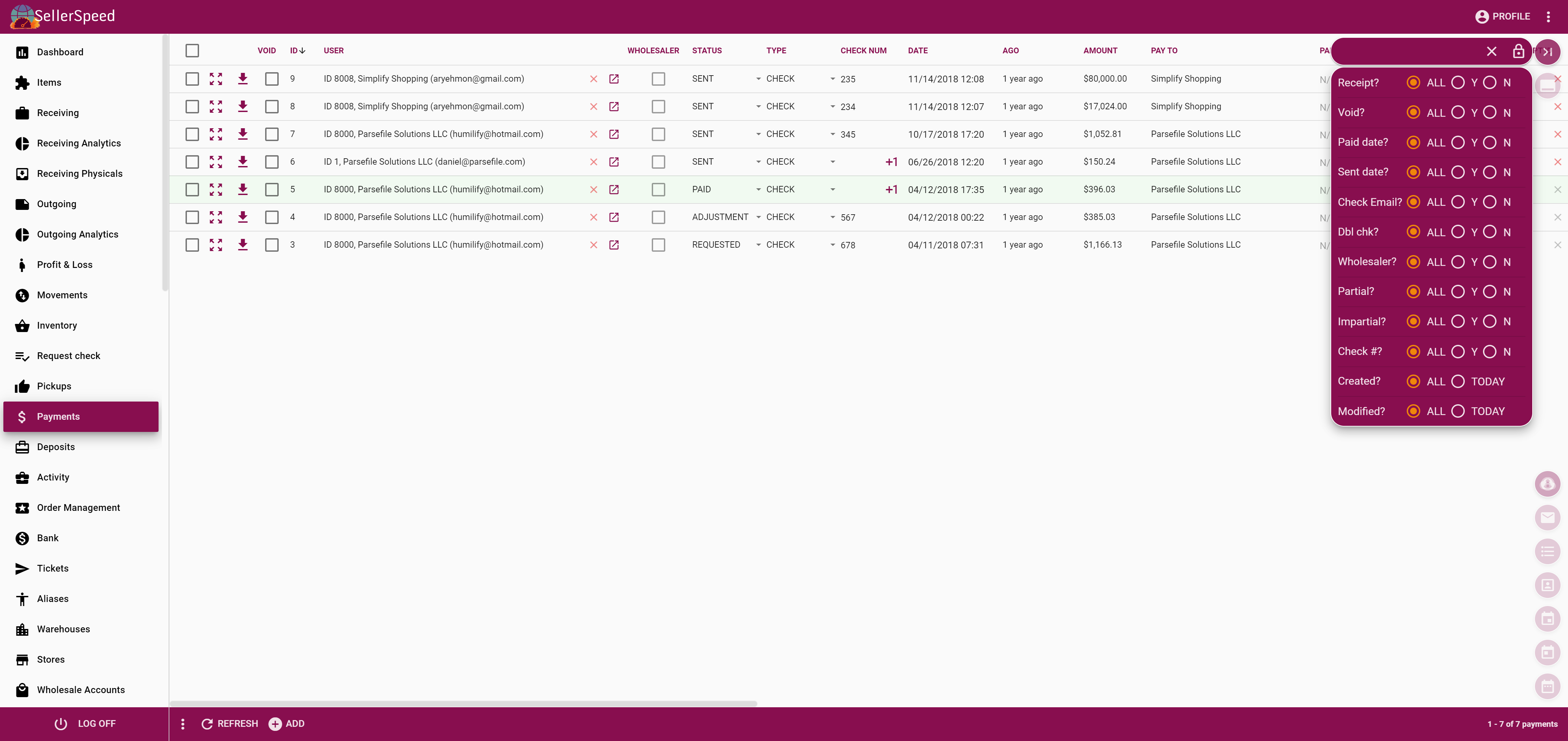The width and height of the screenshot is (1568, 741).
Task: Choose TODAY for Created filter
Action: [x=1458, y=382]
